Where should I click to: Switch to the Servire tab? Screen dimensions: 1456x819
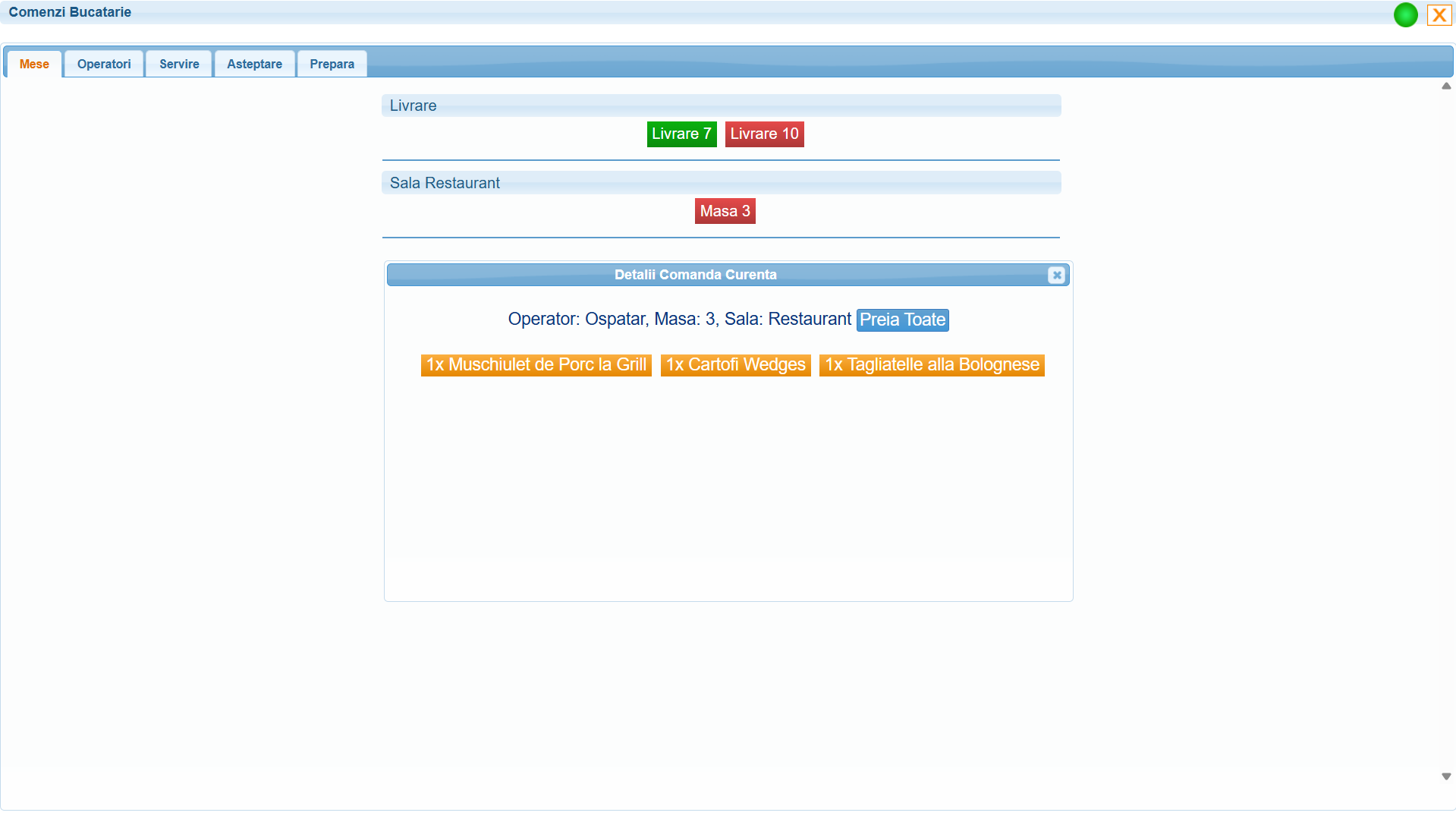pos(178,64)
